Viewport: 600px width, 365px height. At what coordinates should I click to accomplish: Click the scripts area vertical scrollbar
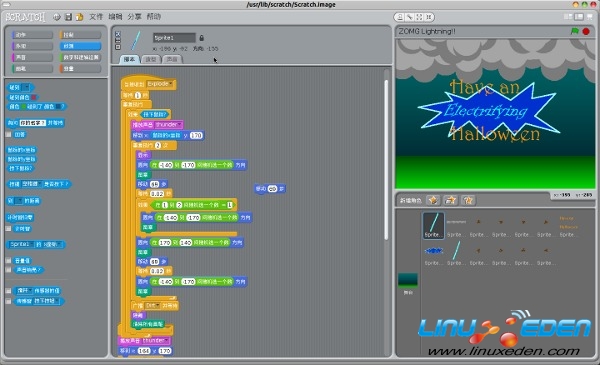click(386, 160)
